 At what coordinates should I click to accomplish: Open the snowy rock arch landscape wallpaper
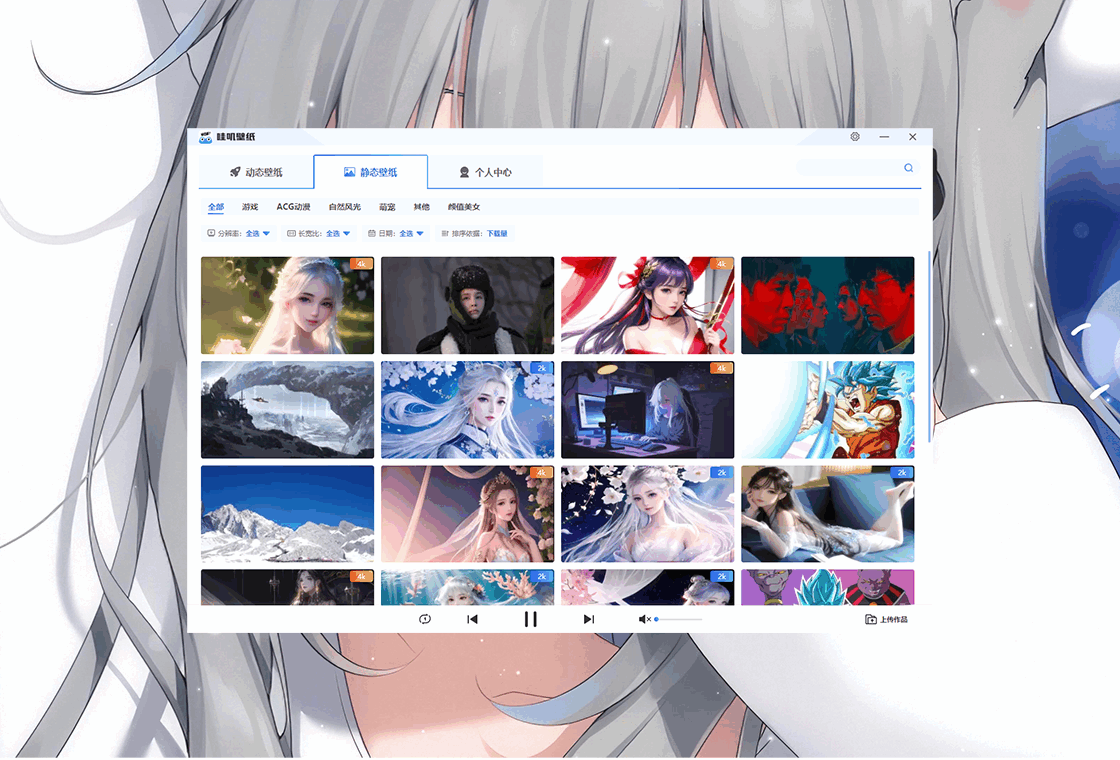(x=287, y=410)
